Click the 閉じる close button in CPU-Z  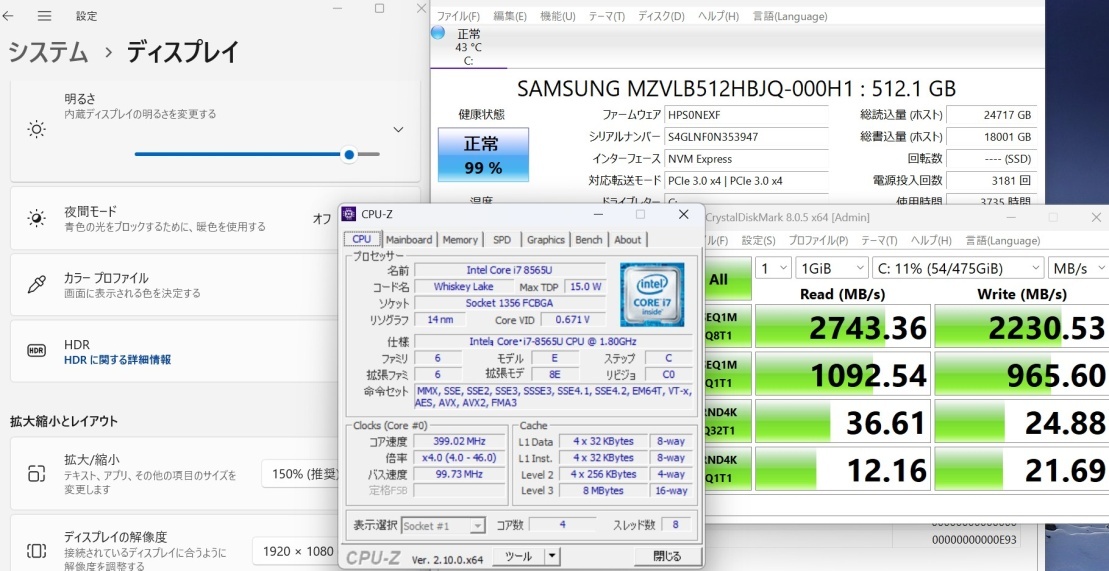(x=666, y=556)
